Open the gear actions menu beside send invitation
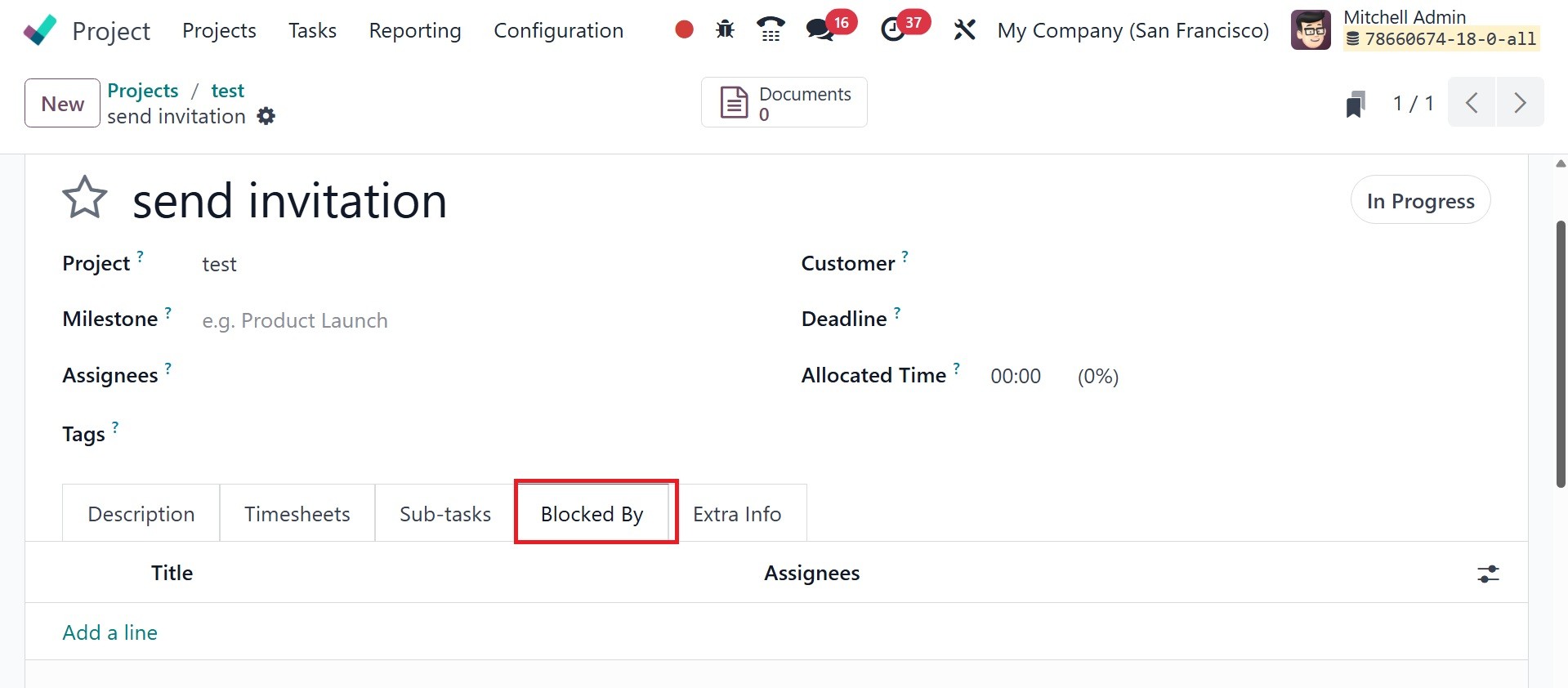1568x688 pixels. (x=266, y=116)
